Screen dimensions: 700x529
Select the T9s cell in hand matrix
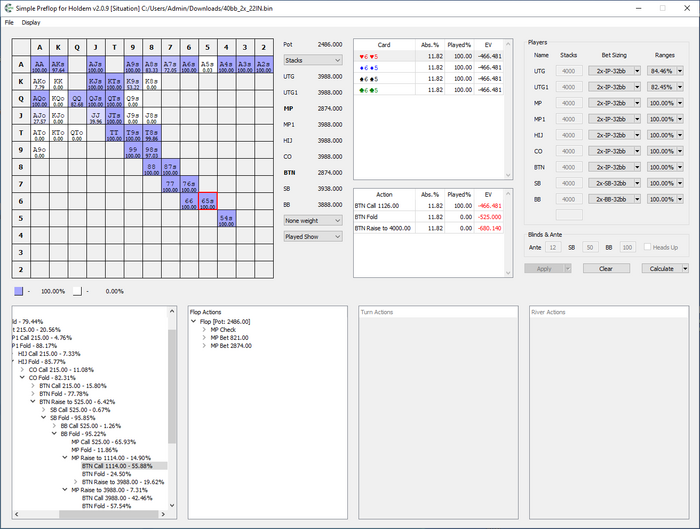click(133, 133)
